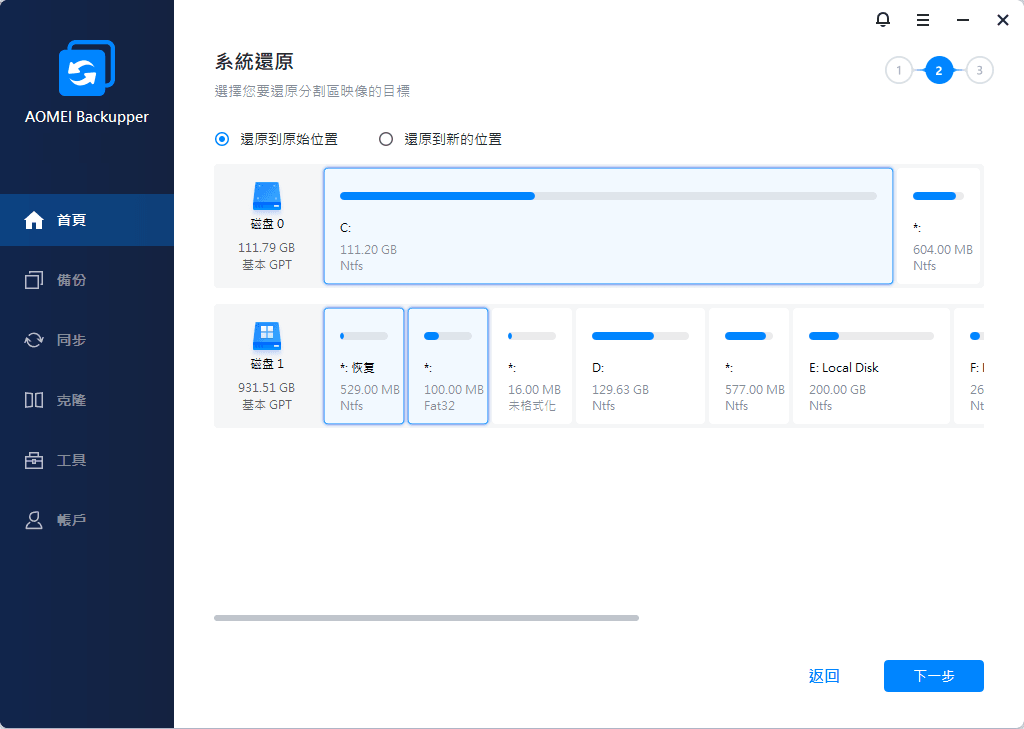Click the account person icon in sidebar
The image size is (1024, 729).
34,521
